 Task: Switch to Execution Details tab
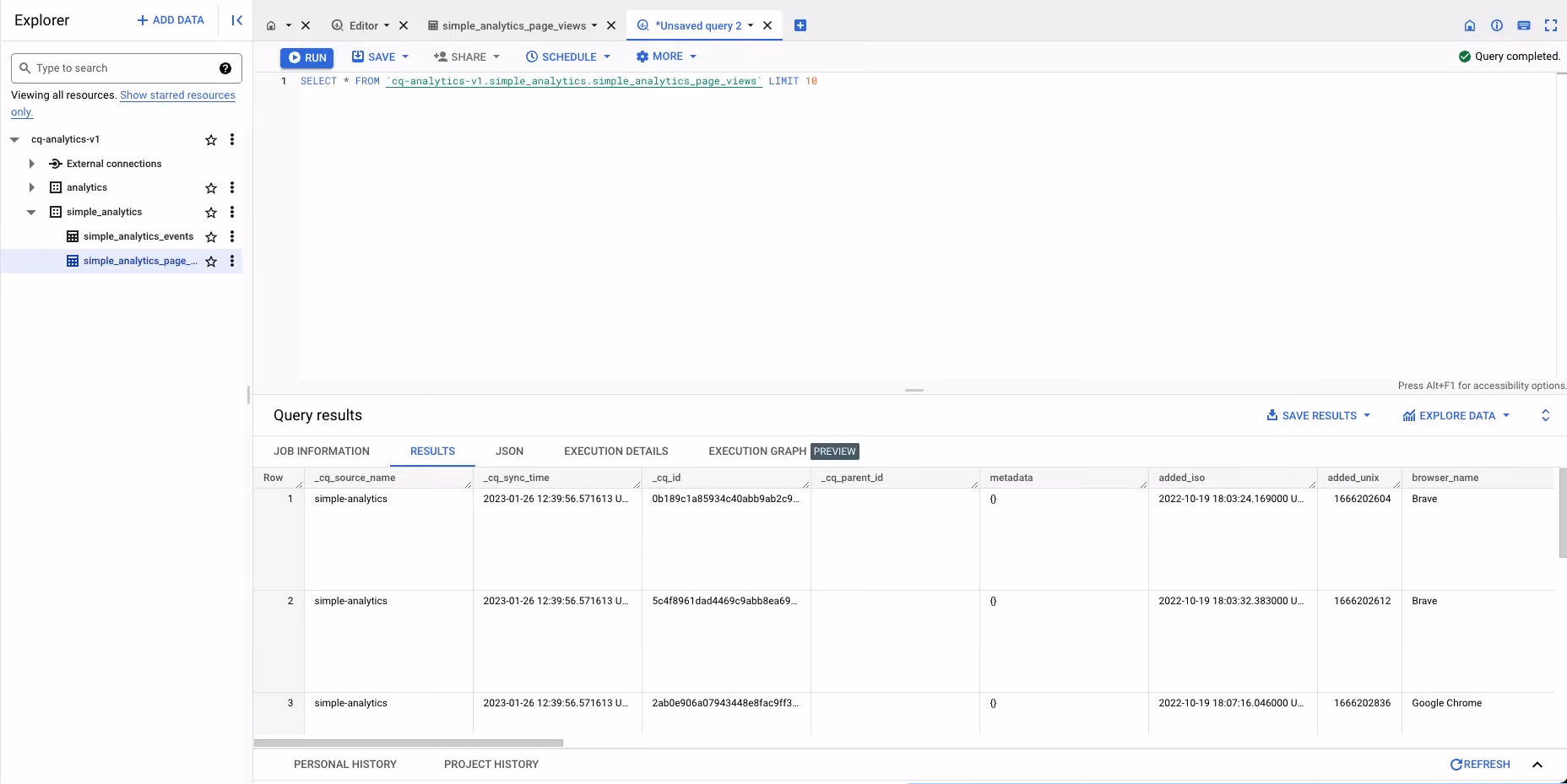click(x=616, y=451)
